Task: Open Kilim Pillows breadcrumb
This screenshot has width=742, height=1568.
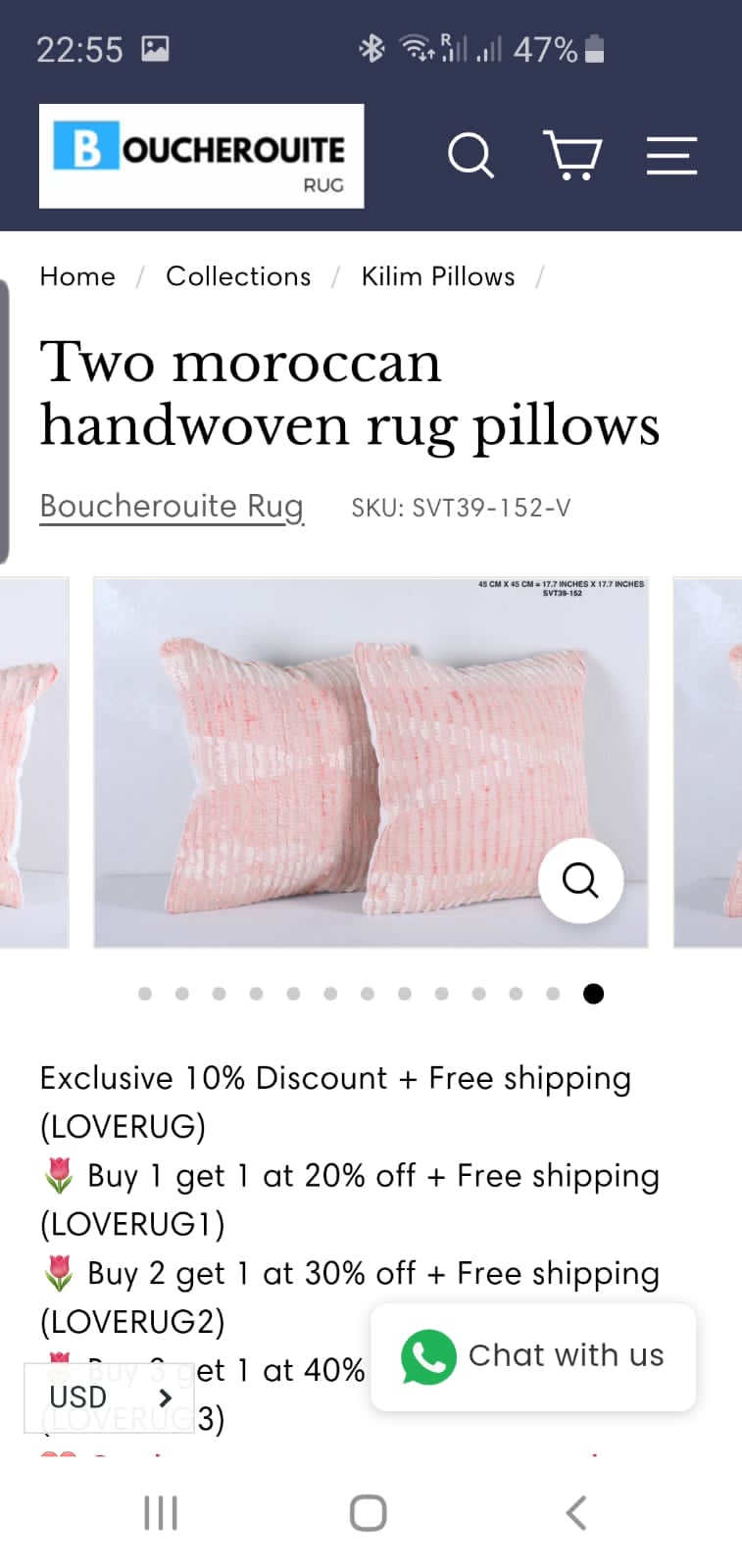Action: pyautogui.click(x=438, y=276)
